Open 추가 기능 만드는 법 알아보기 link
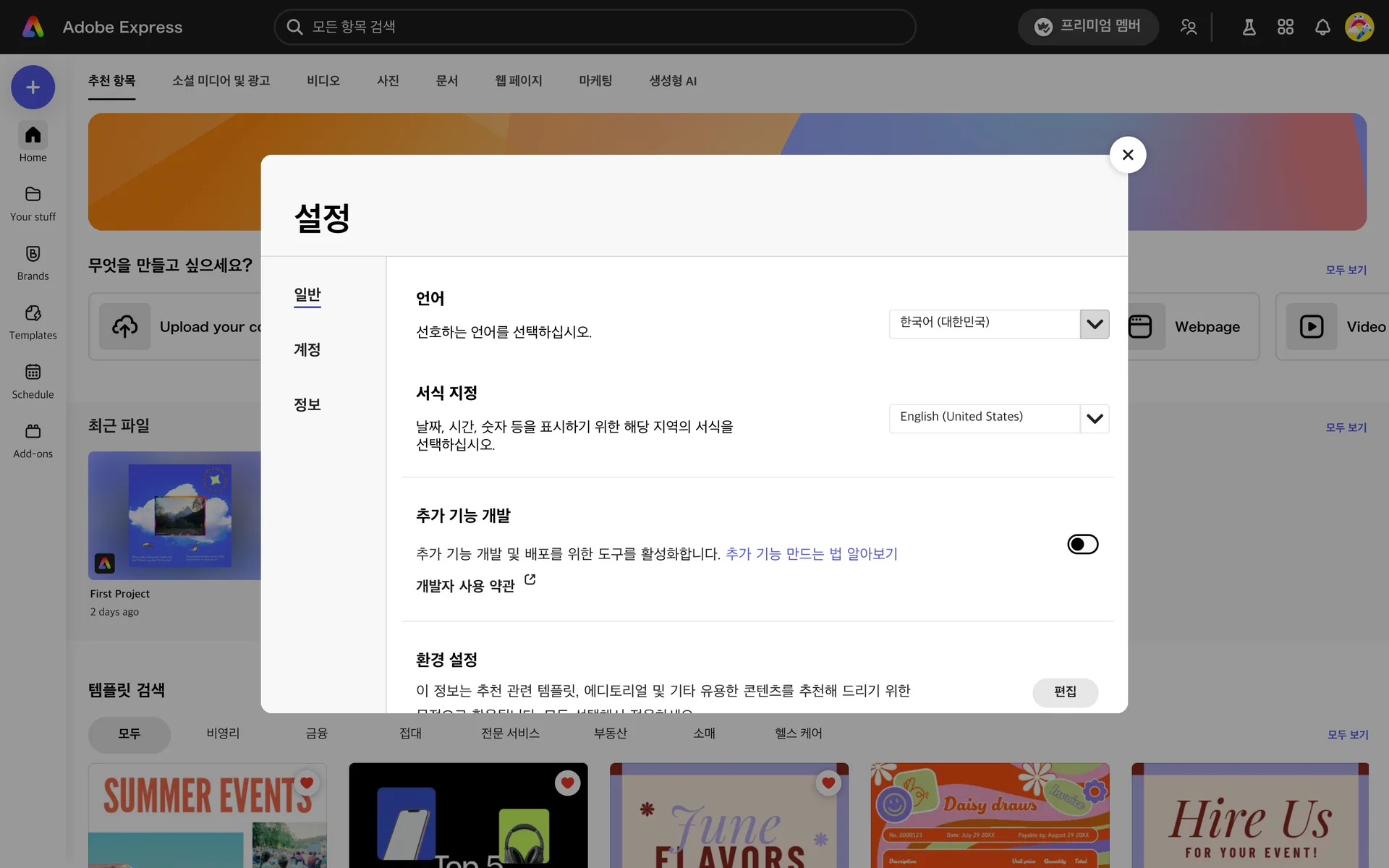This screenshot has width=1389, height=868. click(x=811, y=554)
